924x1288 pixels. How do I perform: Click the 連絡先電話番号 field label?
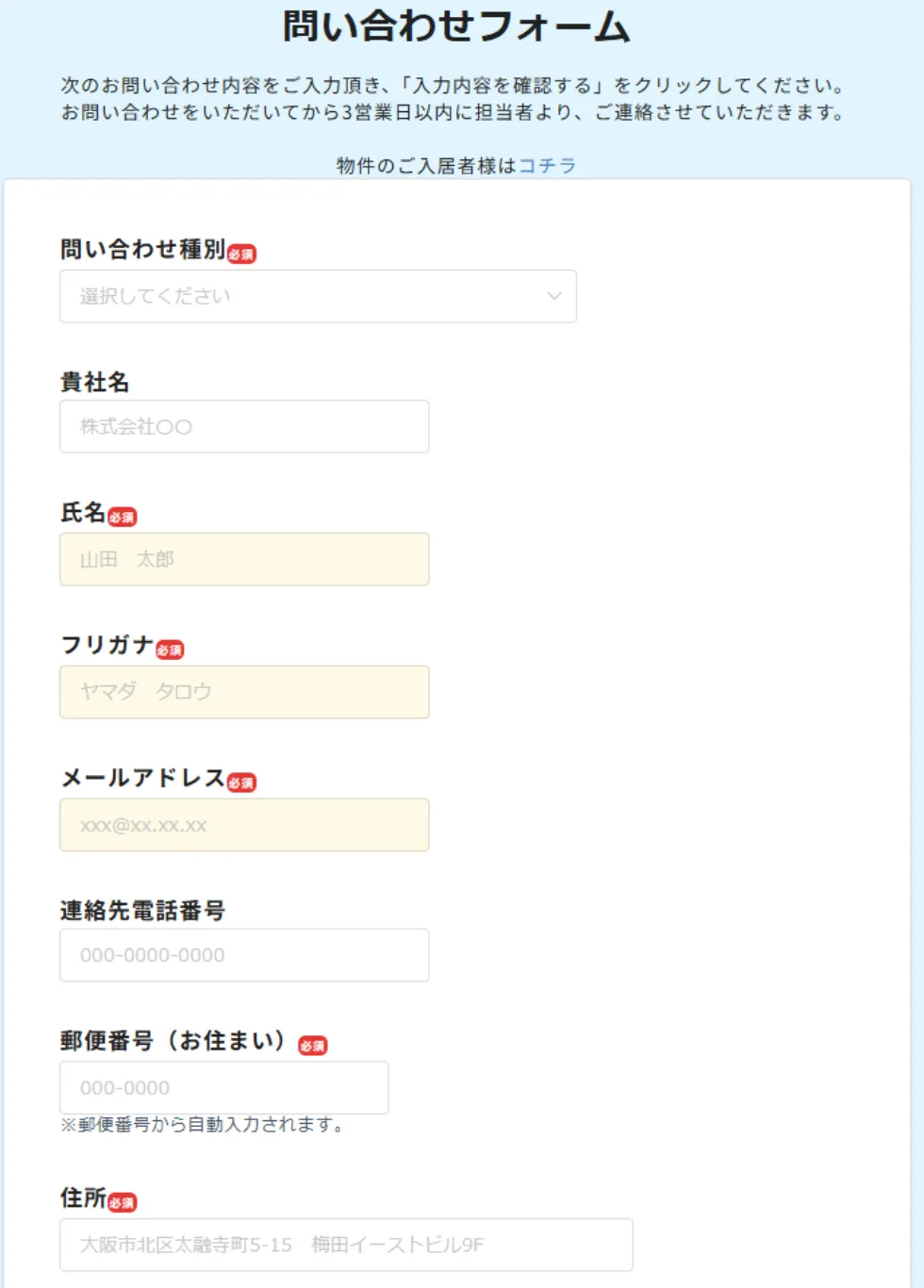pos(142,911)
